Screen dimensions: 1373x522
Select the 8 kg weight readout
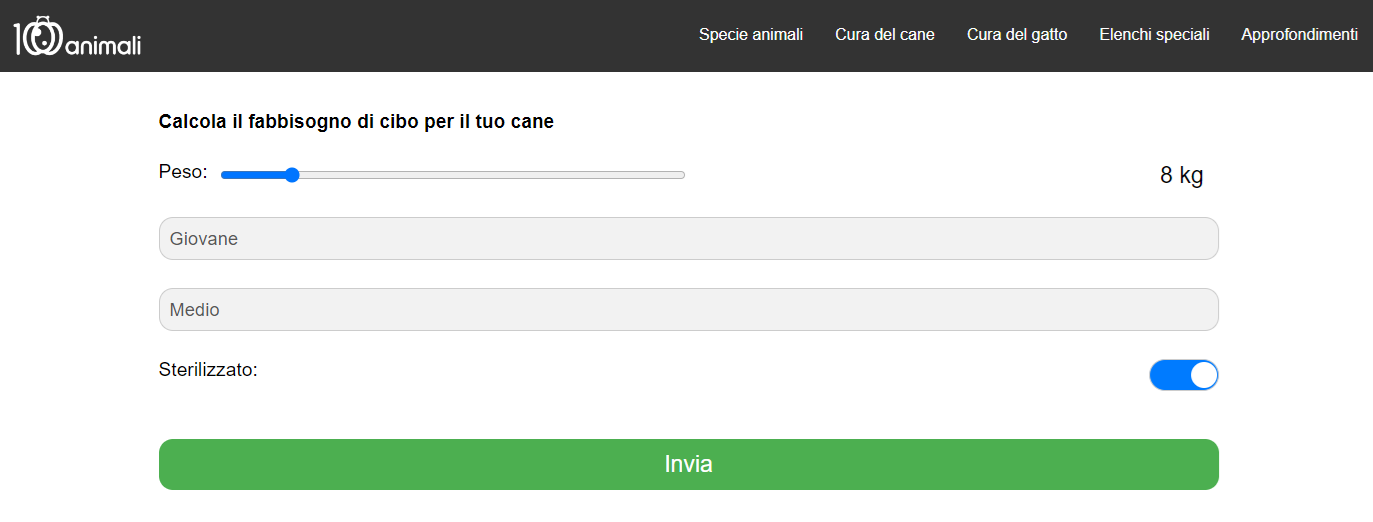point(1181,176)
